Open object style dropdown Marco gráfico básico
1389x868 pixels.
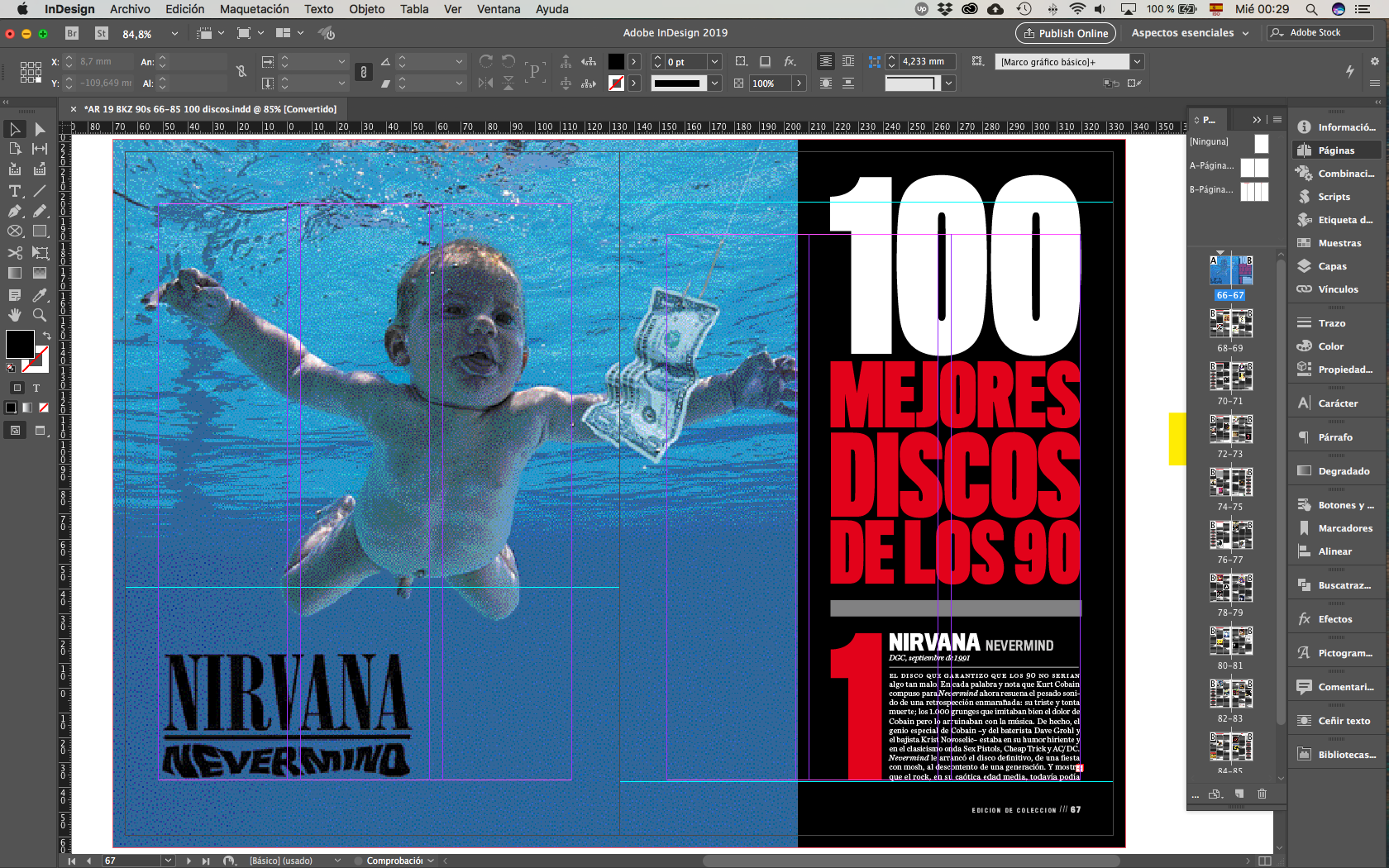point(1138,62)
